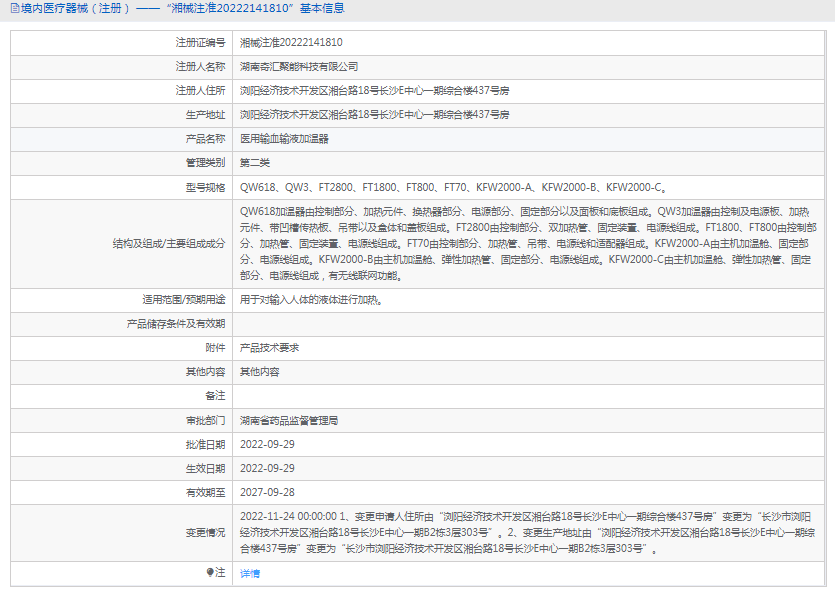
Task: Select expiry date 2027-09-28
Action: tap(267, 492)
